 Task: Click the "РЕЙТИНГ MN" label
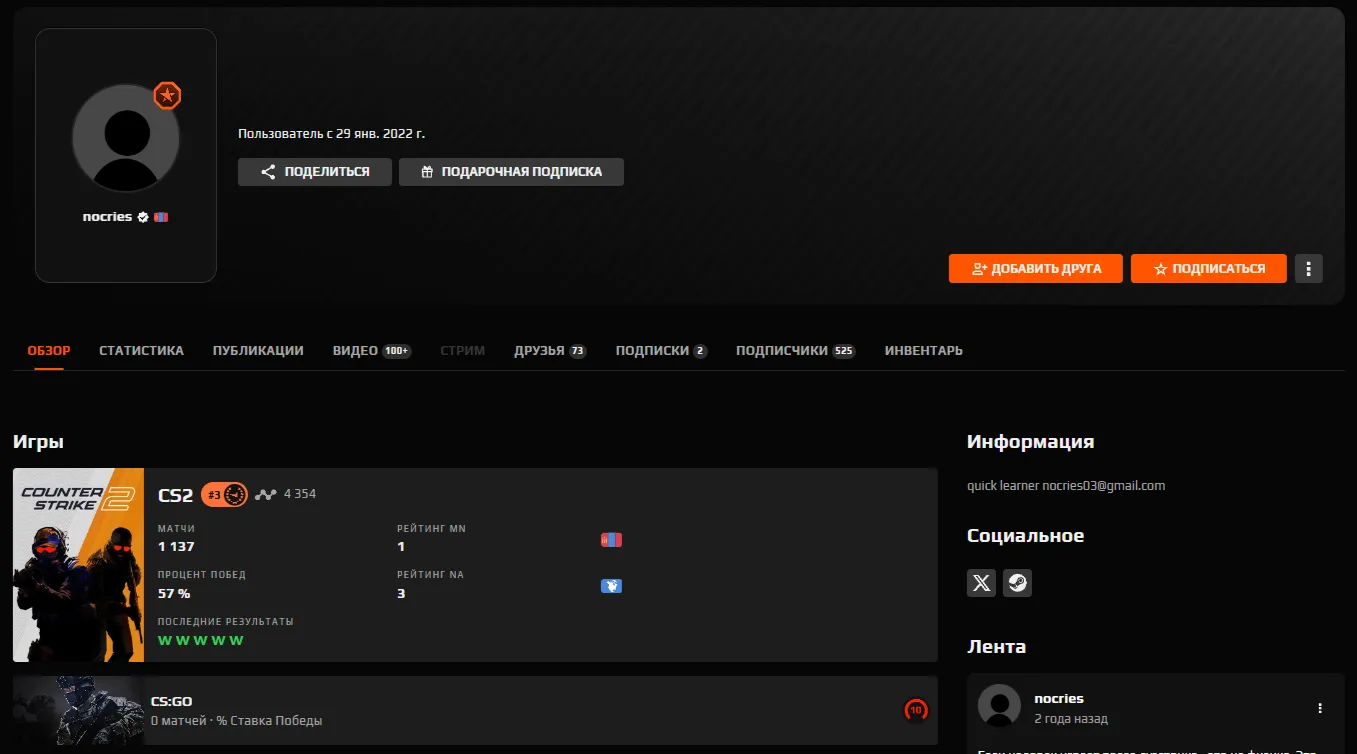click(x=432, y=528)
